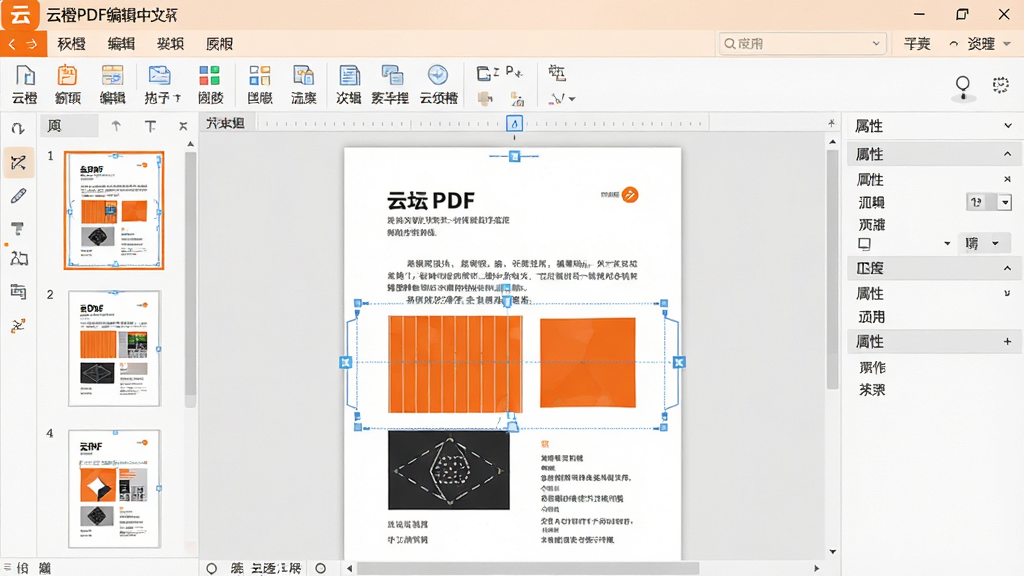Click the lightbulb icon at the ribbon's right
This screenshot has width=1024, height=576.
963,88
